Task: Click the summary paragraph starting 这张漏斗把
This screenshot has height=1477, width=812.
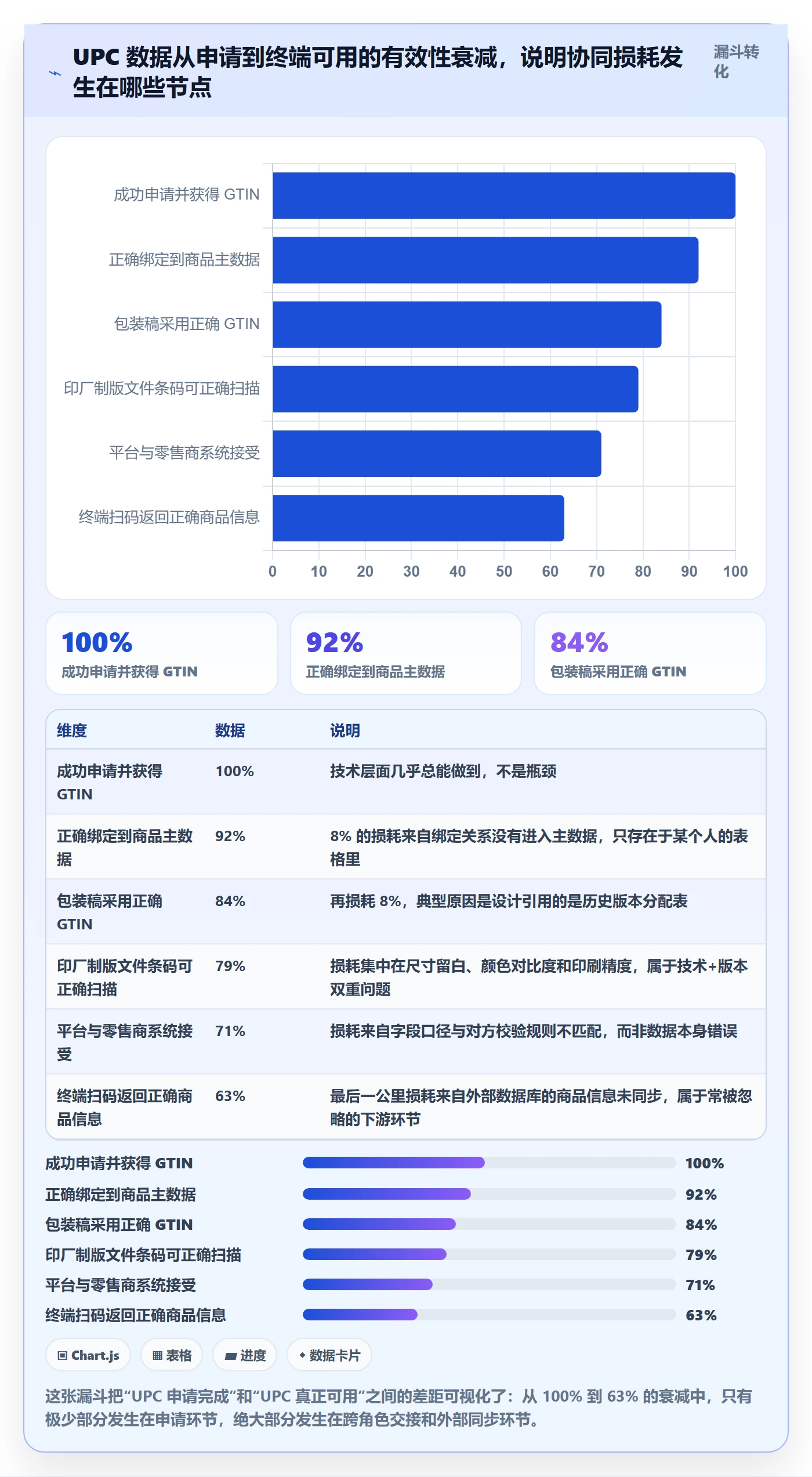Action: click(x=399, y=1408)
